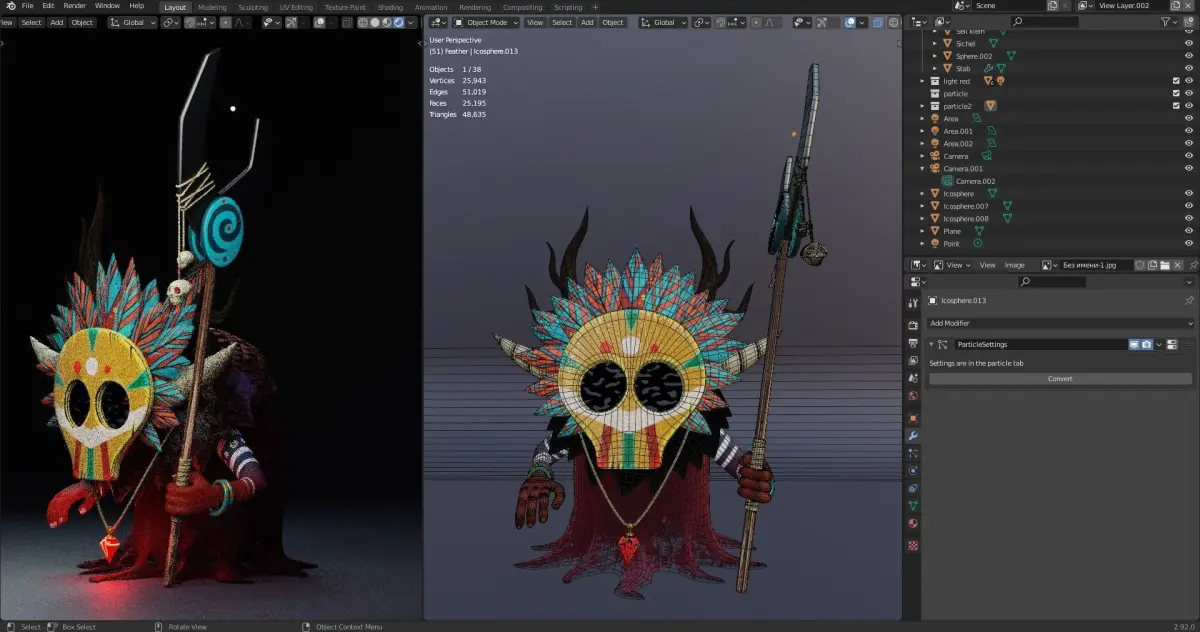Open the Add Modifier dropdown
The image size is (1200, 632).
point(1060,323)
